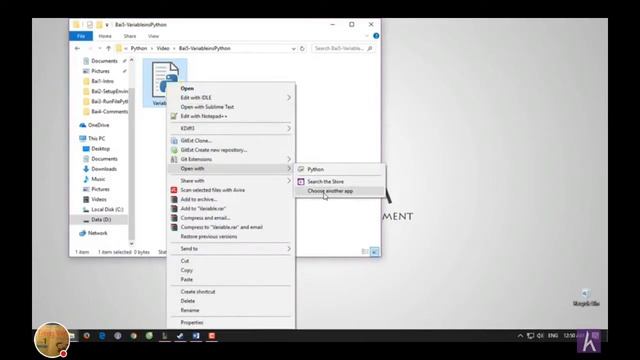Click the search magnifier icon in Explorer

[370, 48]
